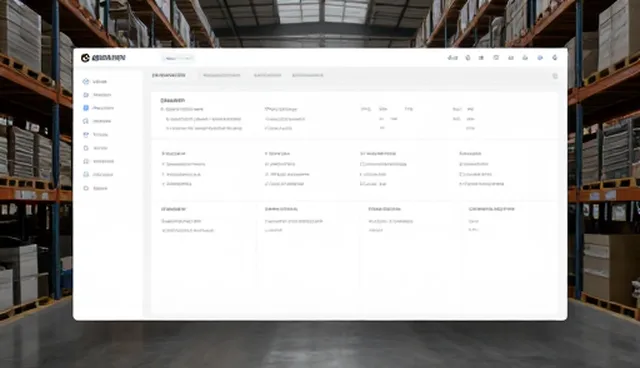This screenshot has width=640, height=368.
Task: Click the first link under bottom-left heading
Action: point(181,221)
